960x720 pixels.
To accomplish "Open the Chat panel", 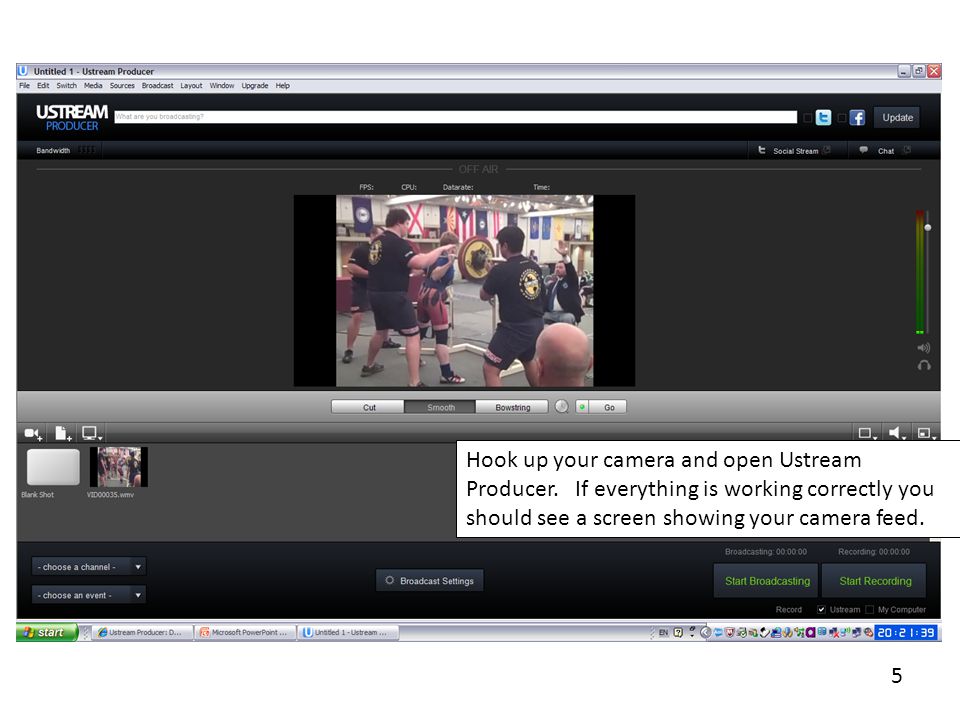I will coord(877,151).
